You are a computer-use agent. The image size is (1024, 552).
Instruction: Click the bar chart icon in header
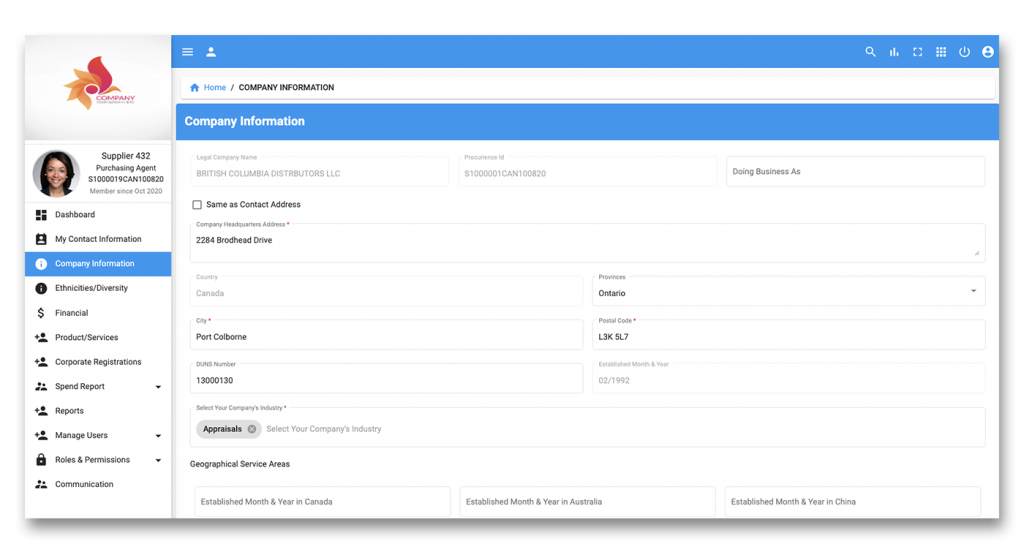click(894, 52)
